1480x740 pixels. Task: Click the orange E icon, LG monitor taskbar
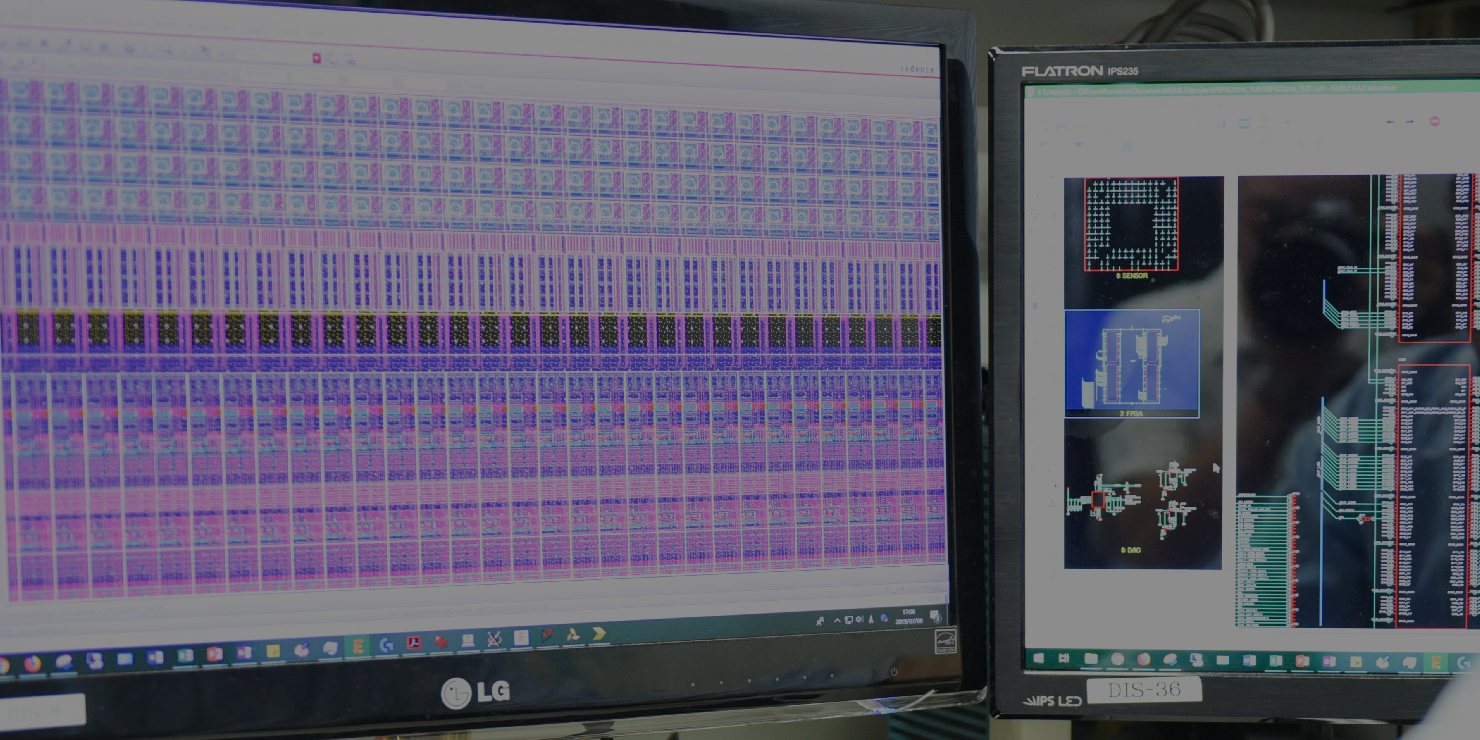pos(358,646)
